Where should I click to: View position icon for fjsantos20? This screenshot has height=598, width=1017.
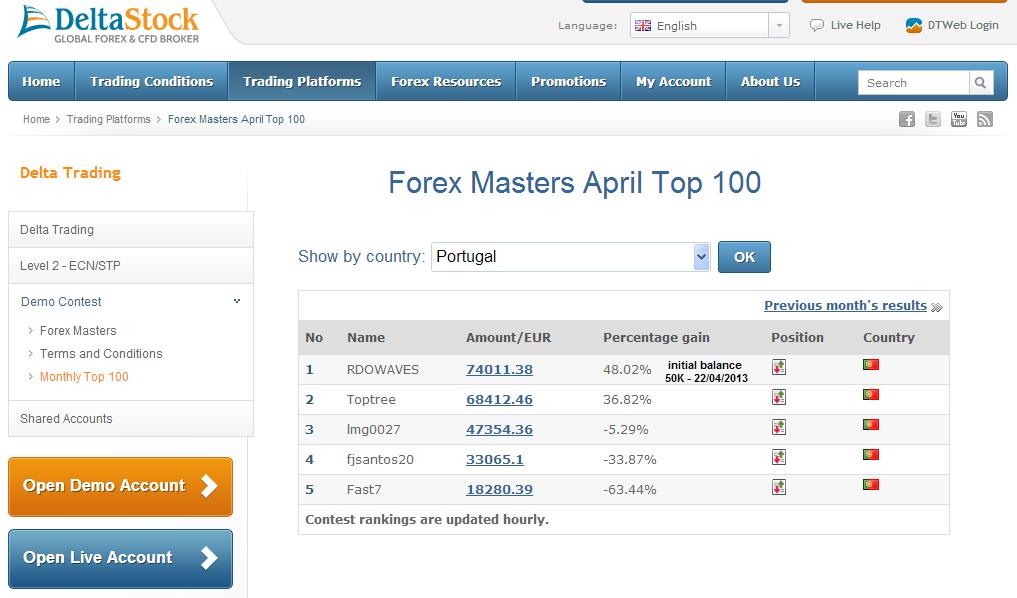click(779, 457)
